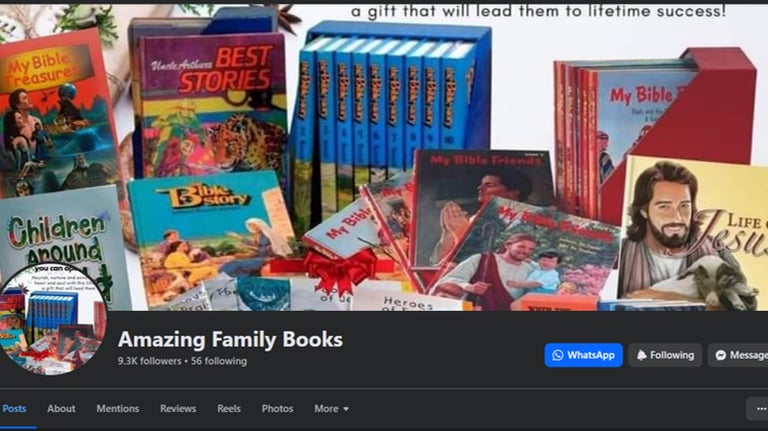Open the Photos tab
The image size is (768, 431).
coord(277,408)
